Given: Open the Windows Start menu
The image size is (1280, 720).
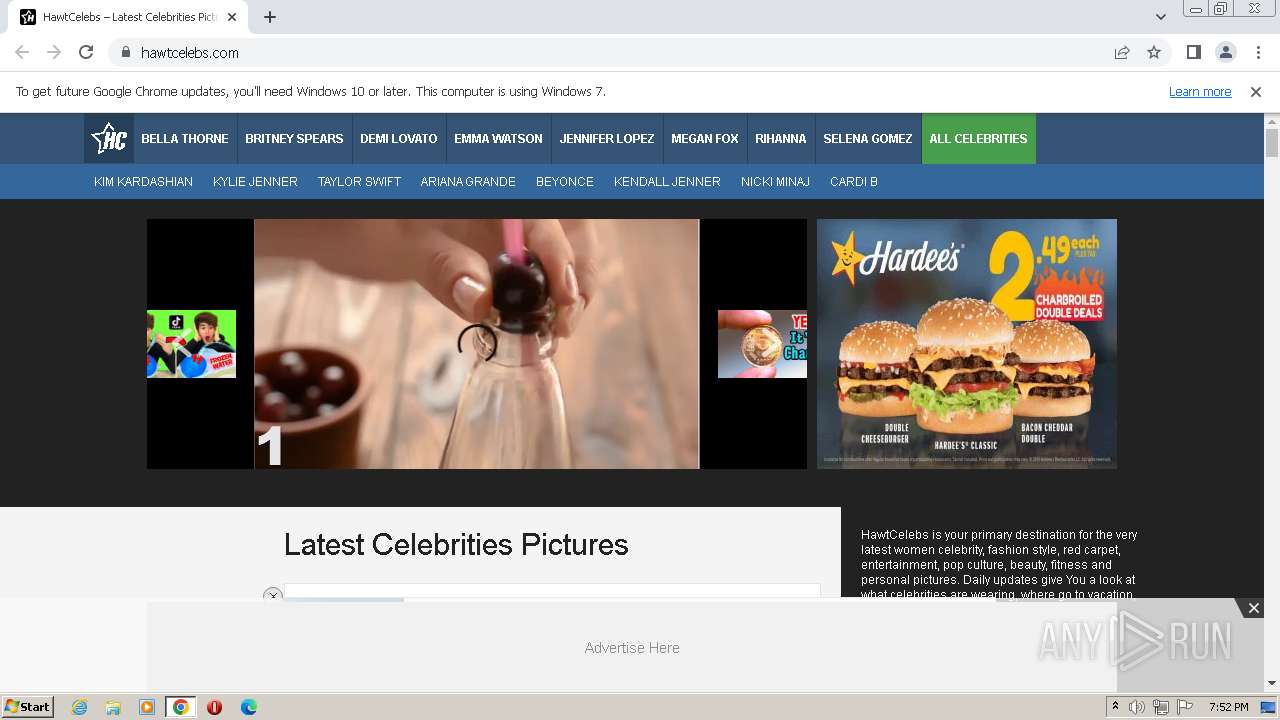Looking at the screenshot, I should (x=28, y=707).
